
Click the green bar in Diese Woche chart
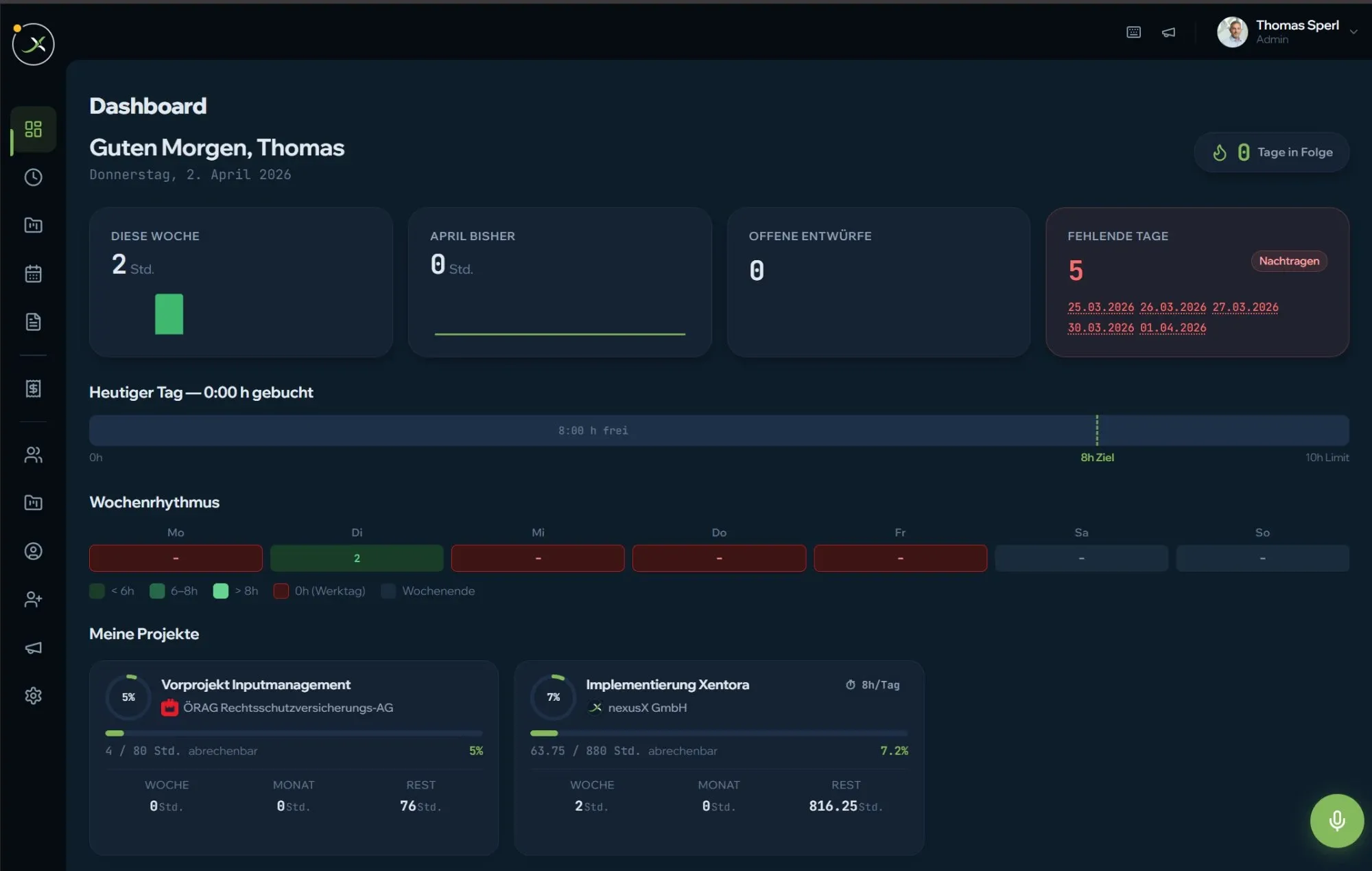[x=169, y=314]
